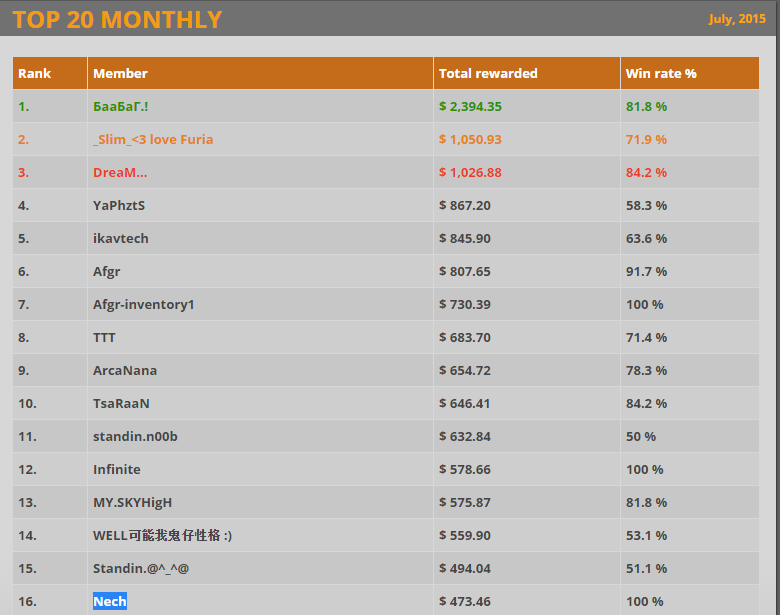Click total reward $ 730.39
Viewport: 780px width, 615px height.
[465, 305]
